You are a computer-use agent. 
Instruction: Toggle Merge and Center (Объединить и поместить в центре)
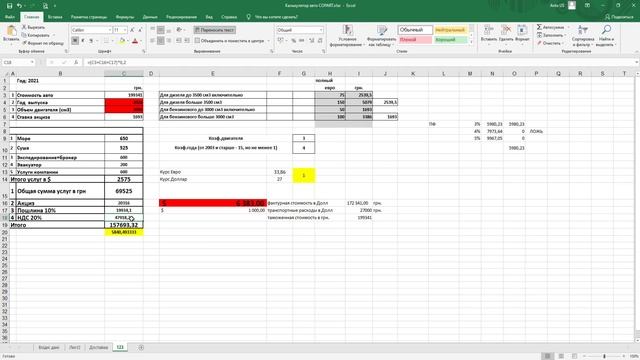(229, 41)
